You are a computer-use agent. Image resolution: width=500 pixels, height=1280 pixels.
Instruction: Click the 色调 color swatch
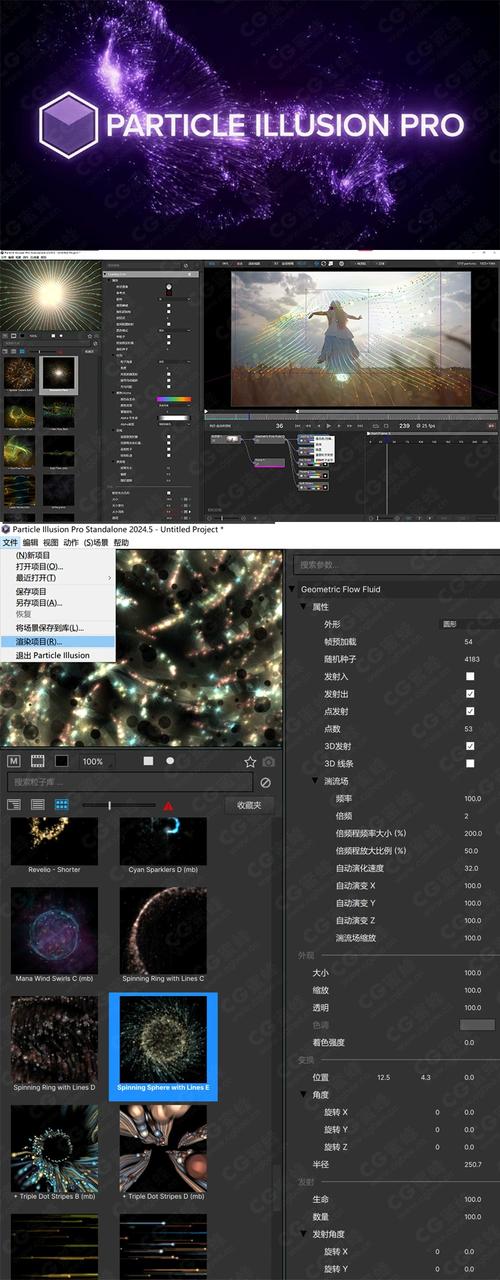click(478, 1025)
